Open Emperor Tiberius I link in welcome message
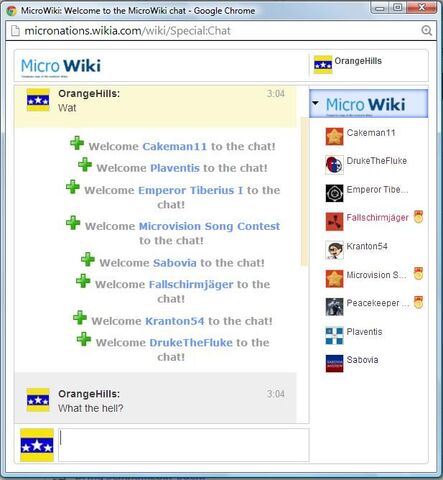This screenshot has height=480, width=443. coord(190,190)
